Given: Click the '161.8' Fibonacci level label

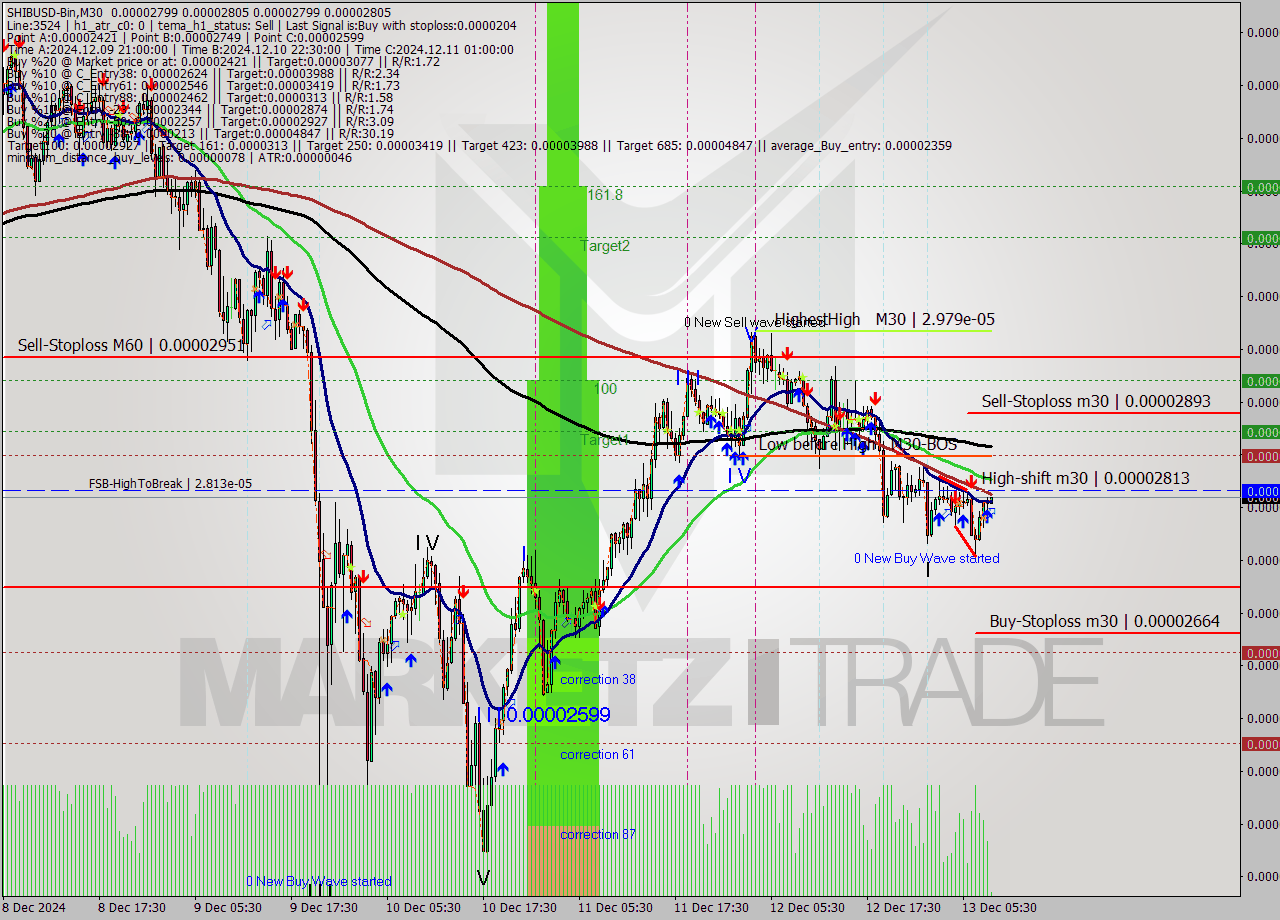Looking at the screenshot, I should [605, 195].
